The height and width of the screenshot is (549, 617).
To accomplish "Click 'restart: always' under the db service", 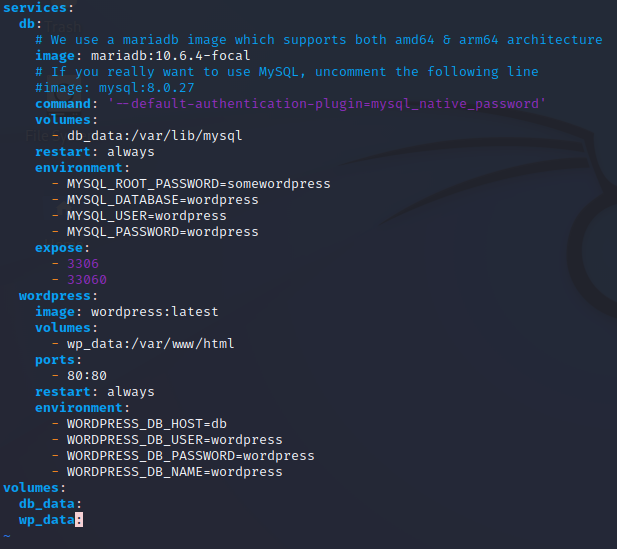I will (95, 152).
